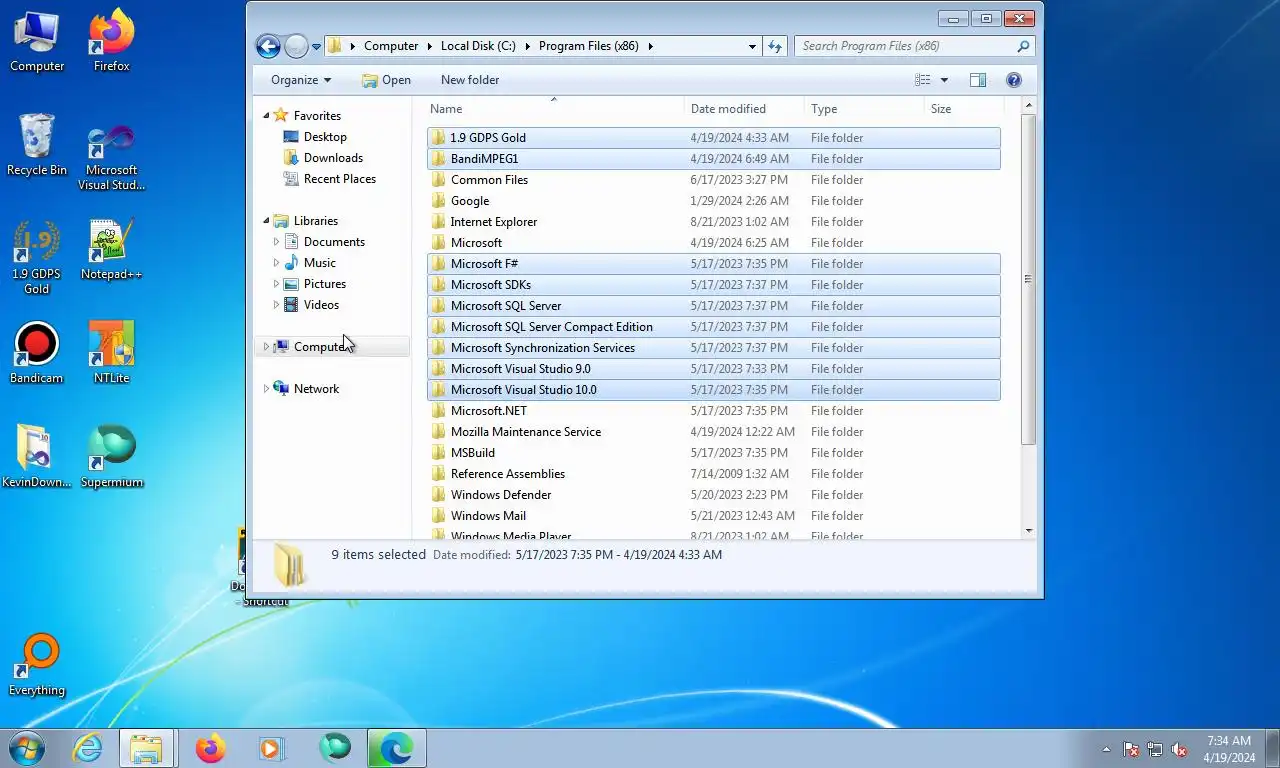Sort by the Date modified column header
The image size is (1280, 768).
pos(745,109)
